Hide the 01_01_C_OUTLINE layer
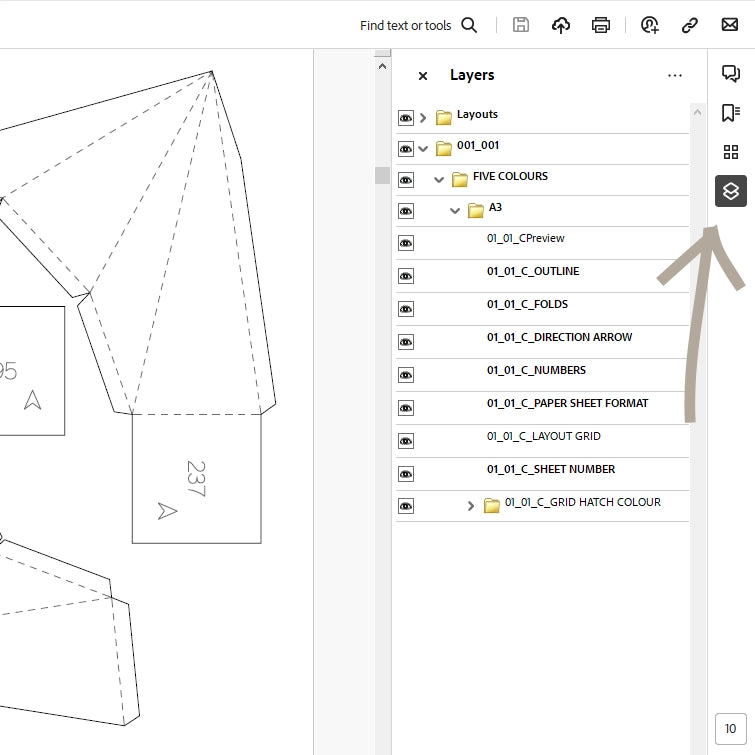Viewport: 755px width, 755px height. (x=406, y=275)
